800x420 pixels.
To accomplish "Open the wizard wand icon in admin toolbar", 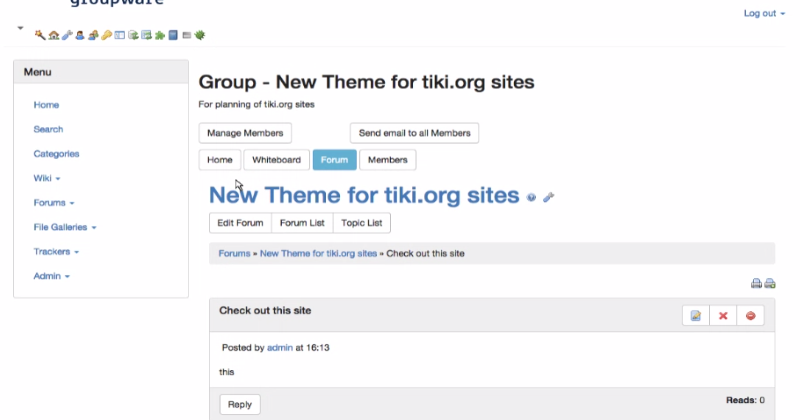I will (x=40, y=35).
